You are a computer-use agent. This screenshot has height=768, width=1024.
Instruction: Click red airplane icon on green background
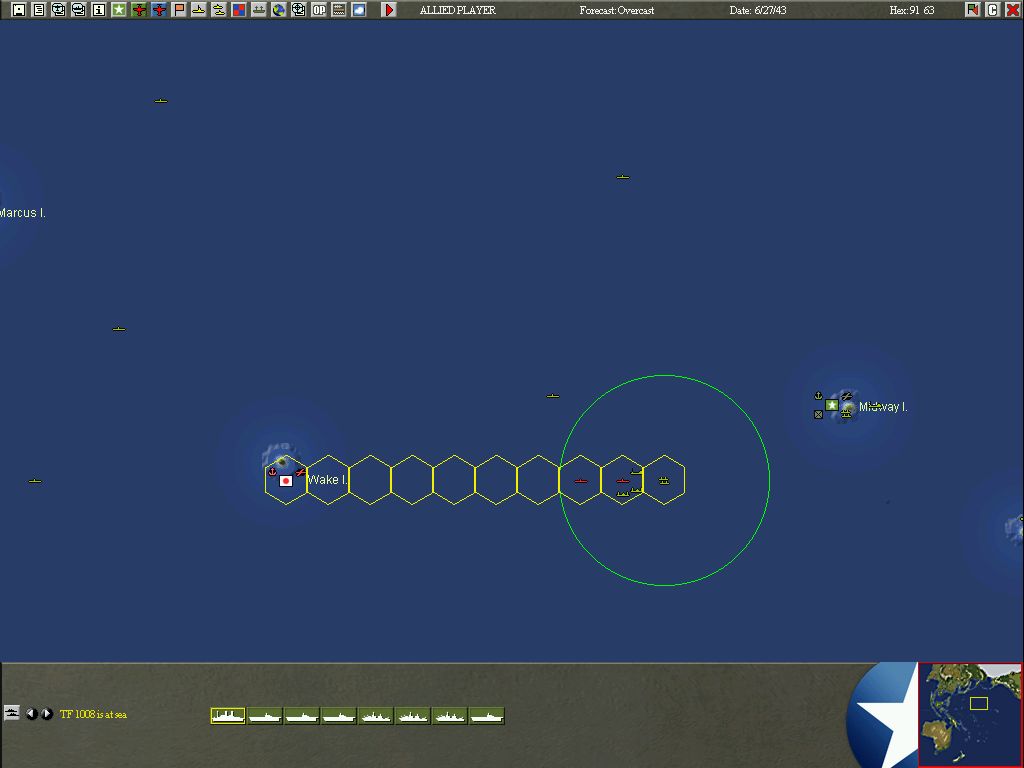139,10
